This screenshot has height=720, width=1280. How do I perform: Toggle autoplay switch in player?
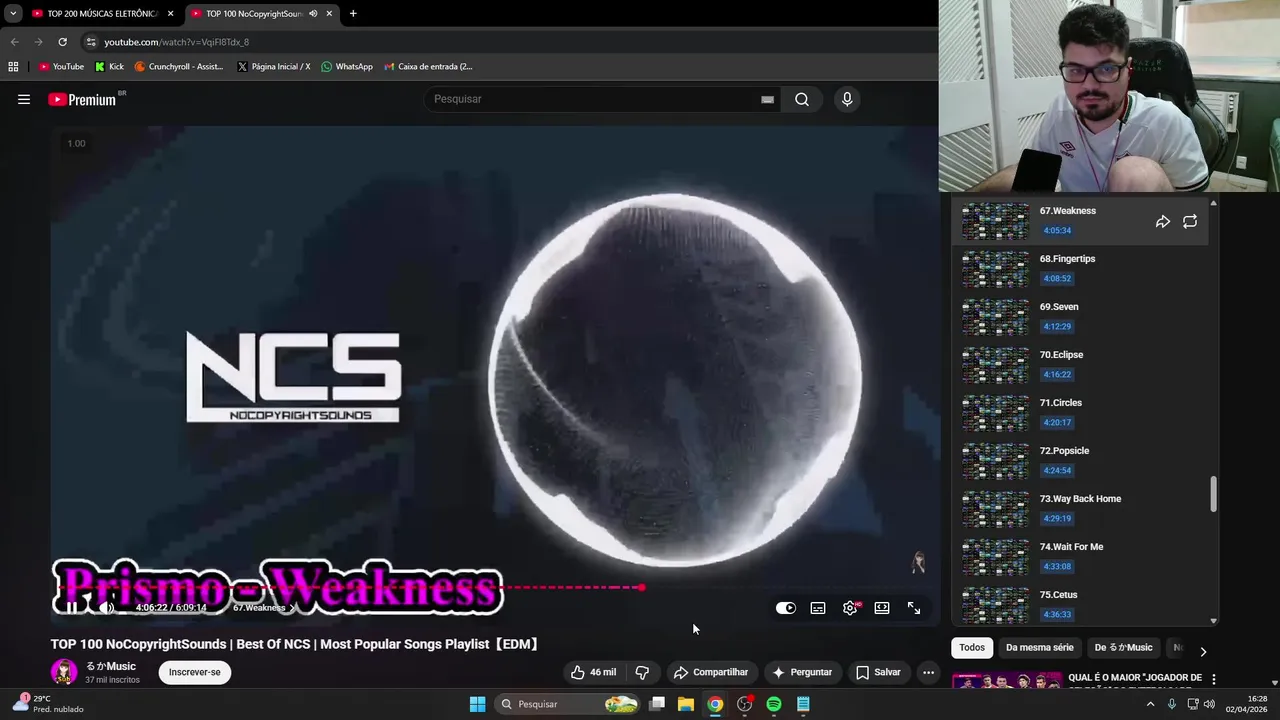click(786, 608)
